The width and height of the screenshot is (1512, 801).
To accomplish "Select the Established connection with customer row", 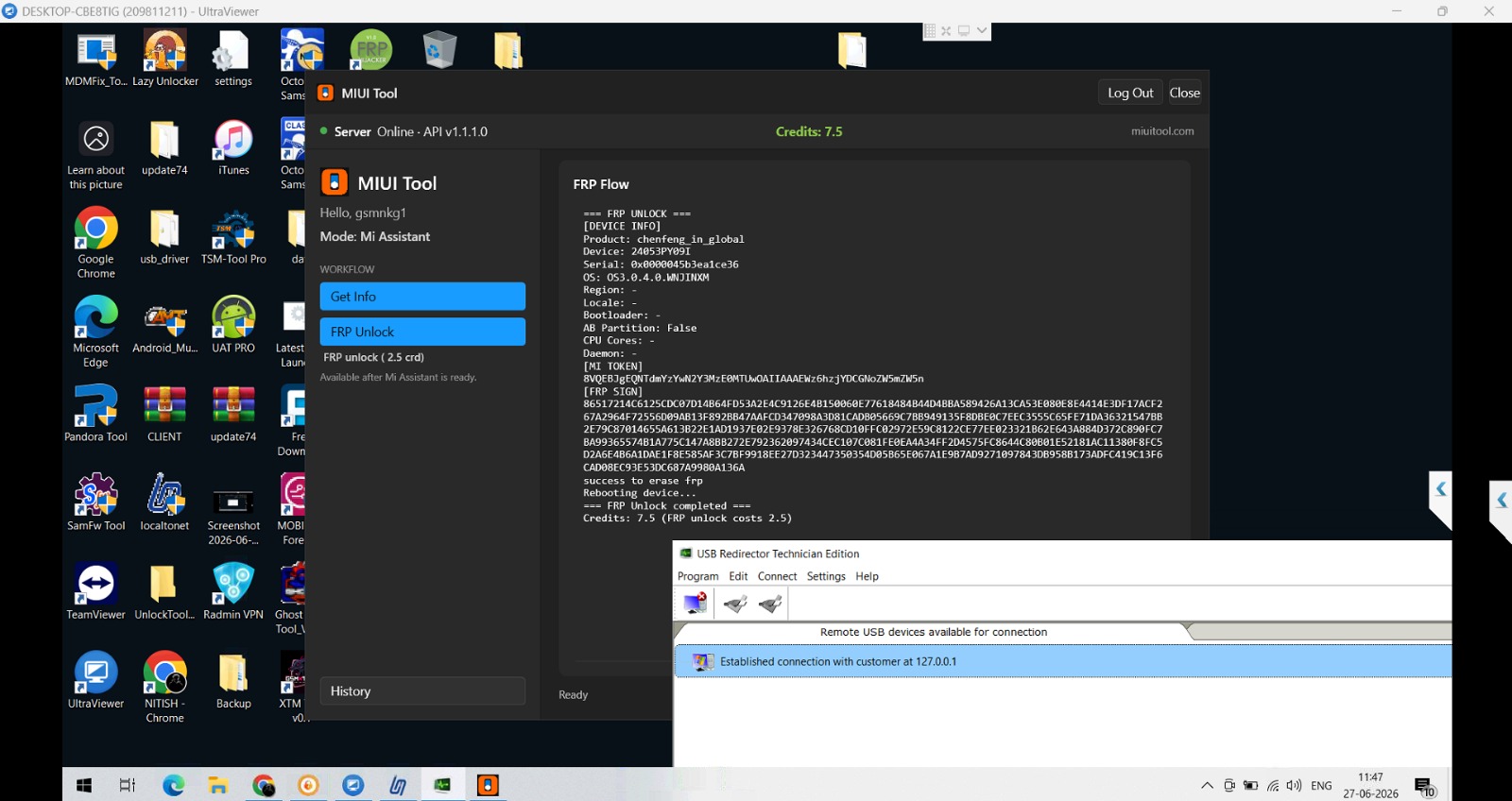I will [1063, 661].
